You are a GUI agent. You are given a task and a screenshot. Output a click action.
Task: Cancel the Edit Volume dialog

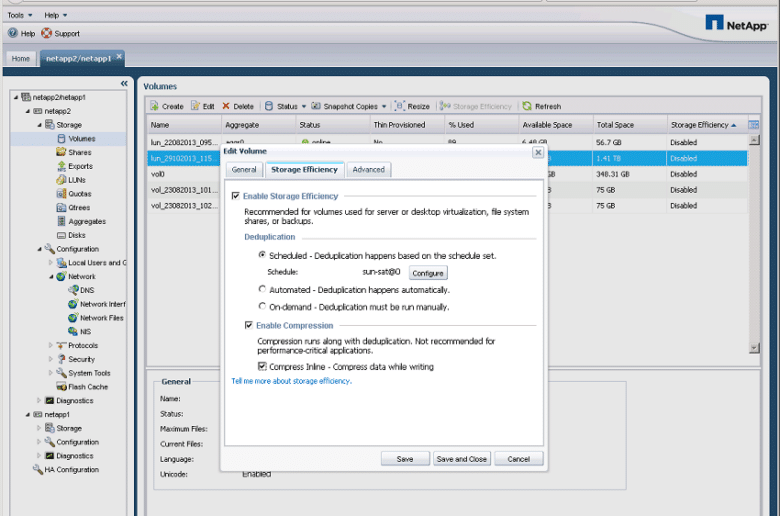[x=518, y=459]
